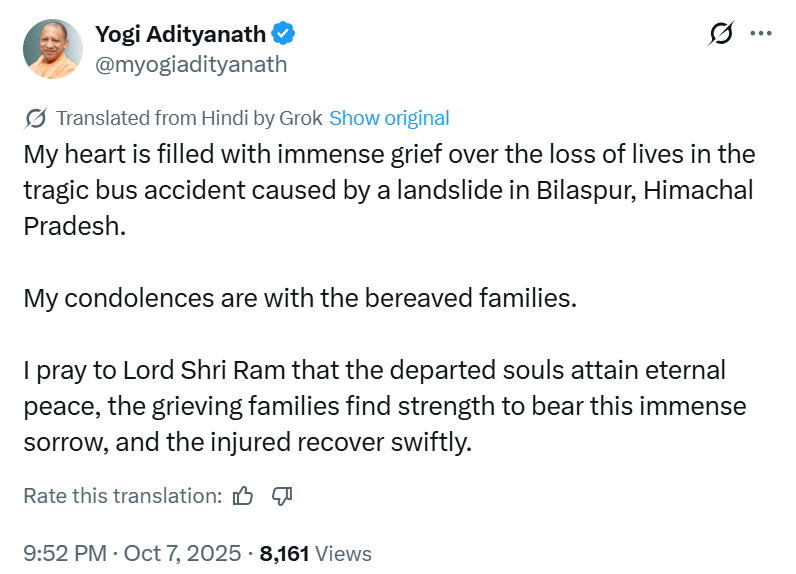Rate the translation with thumbs up

point(243,495)
